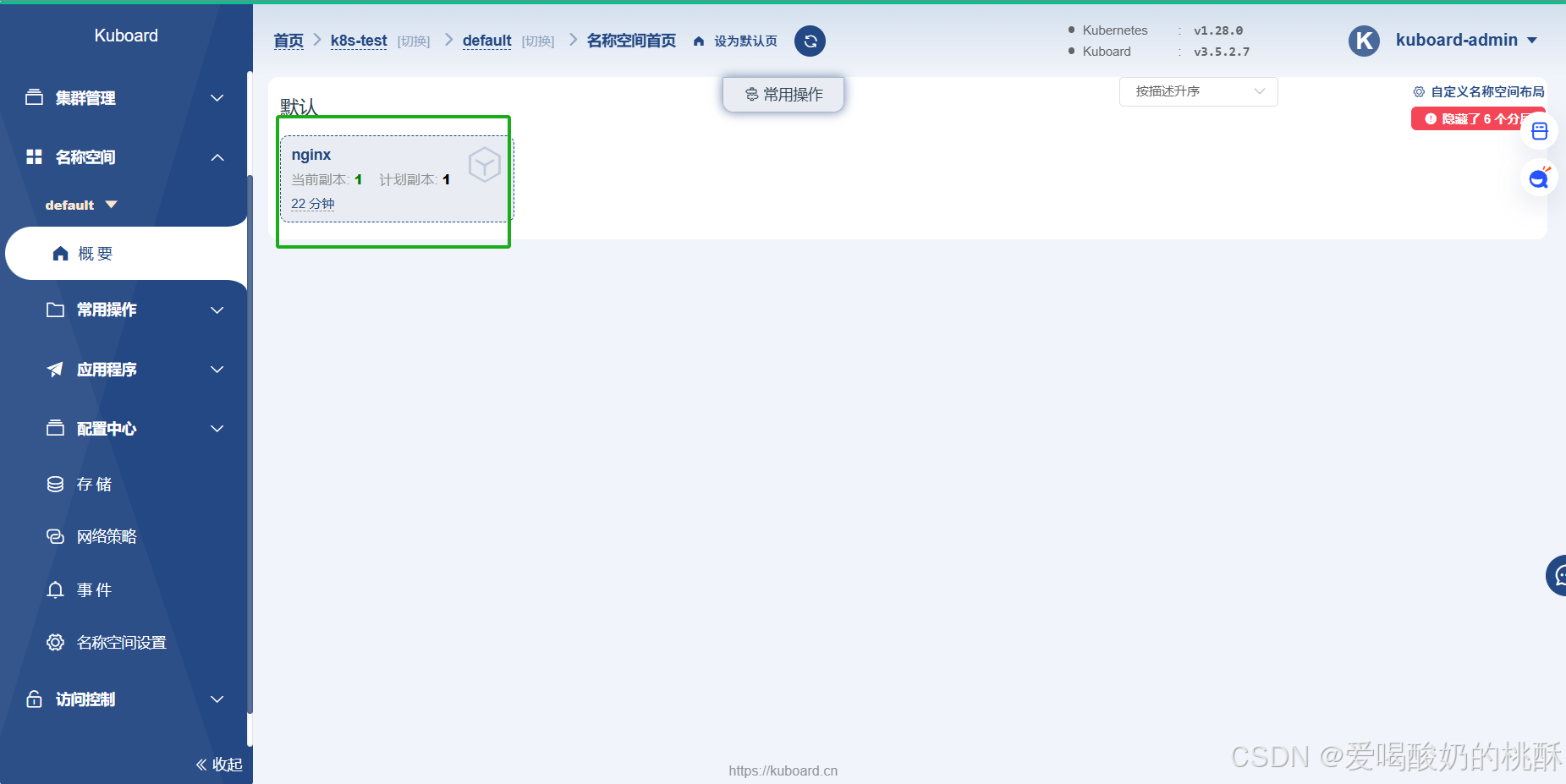Click 当前副本 count in nginx card
This screenshot has height=784, width=1566.
pyautogui.click(x=359, y=179)
